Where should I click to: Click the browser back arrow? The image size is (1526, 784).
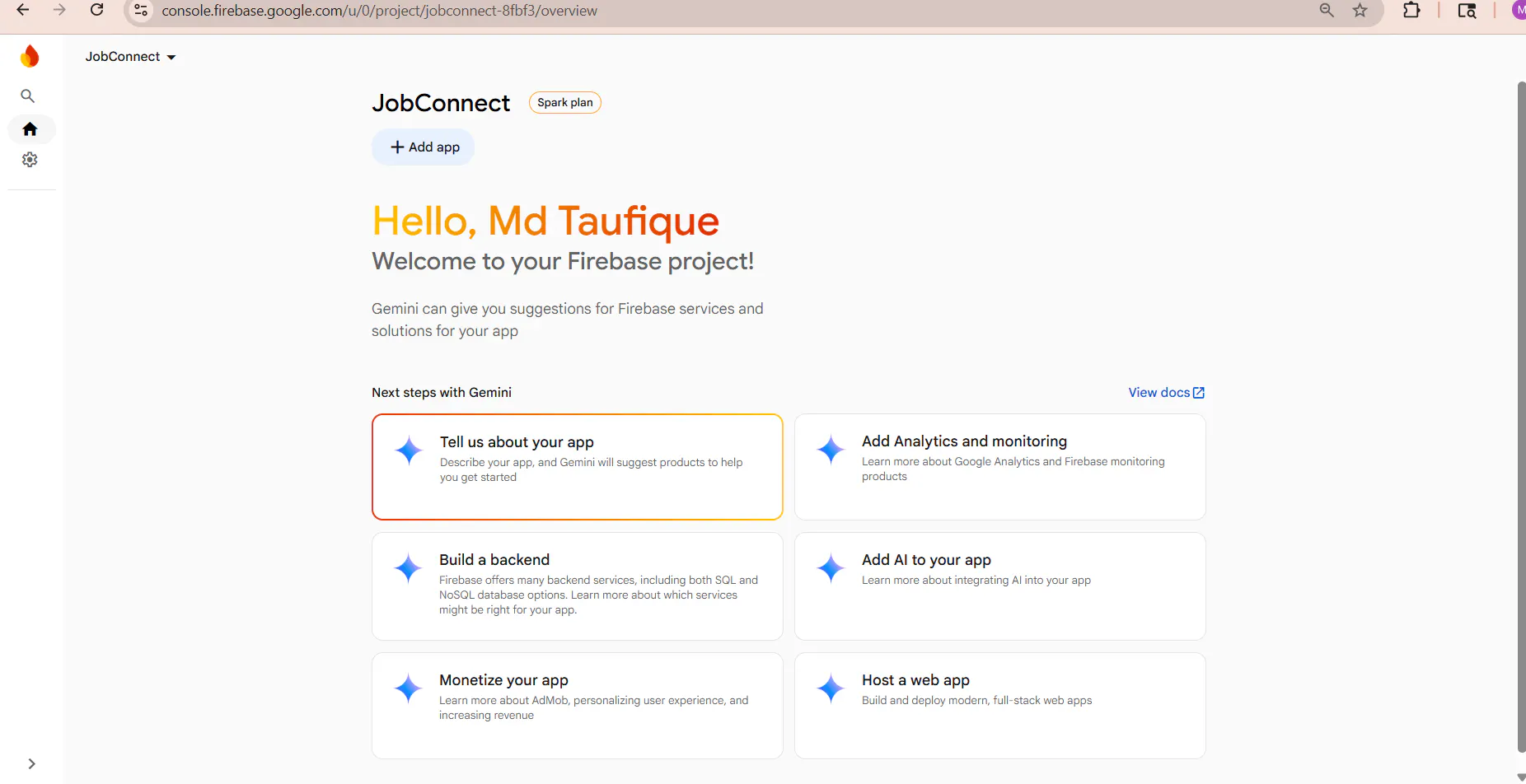[x=23, y=11]
